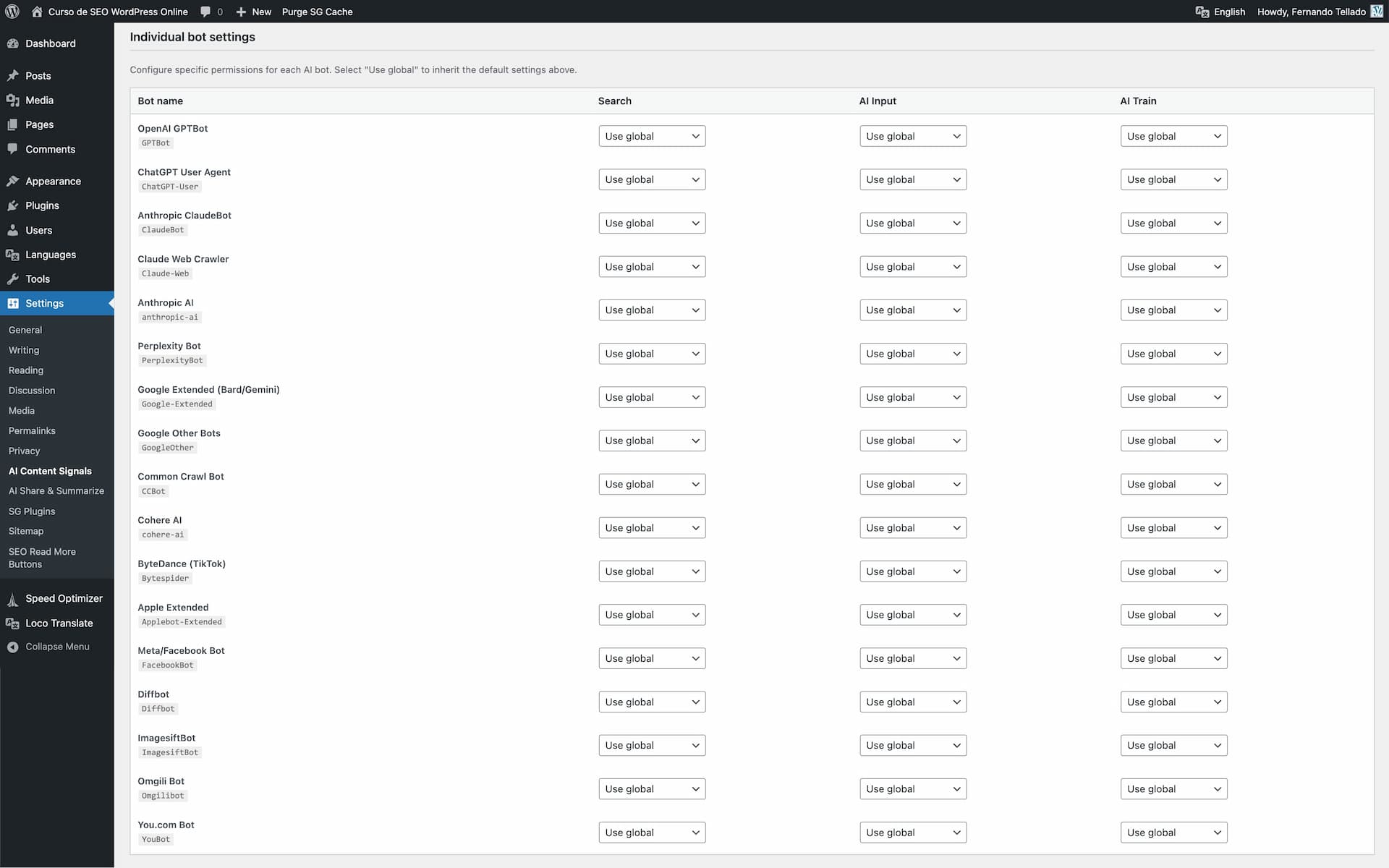Click the WordPress logo in admin bar
This screenshot has height=868, width=1389.
12,12
